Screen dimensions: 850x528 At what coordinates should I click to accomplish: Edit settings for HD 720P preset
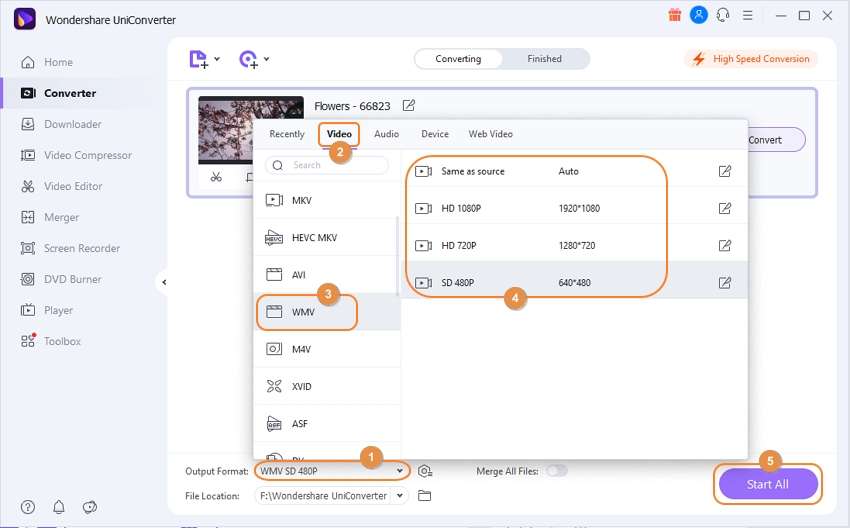pos(724,246)
